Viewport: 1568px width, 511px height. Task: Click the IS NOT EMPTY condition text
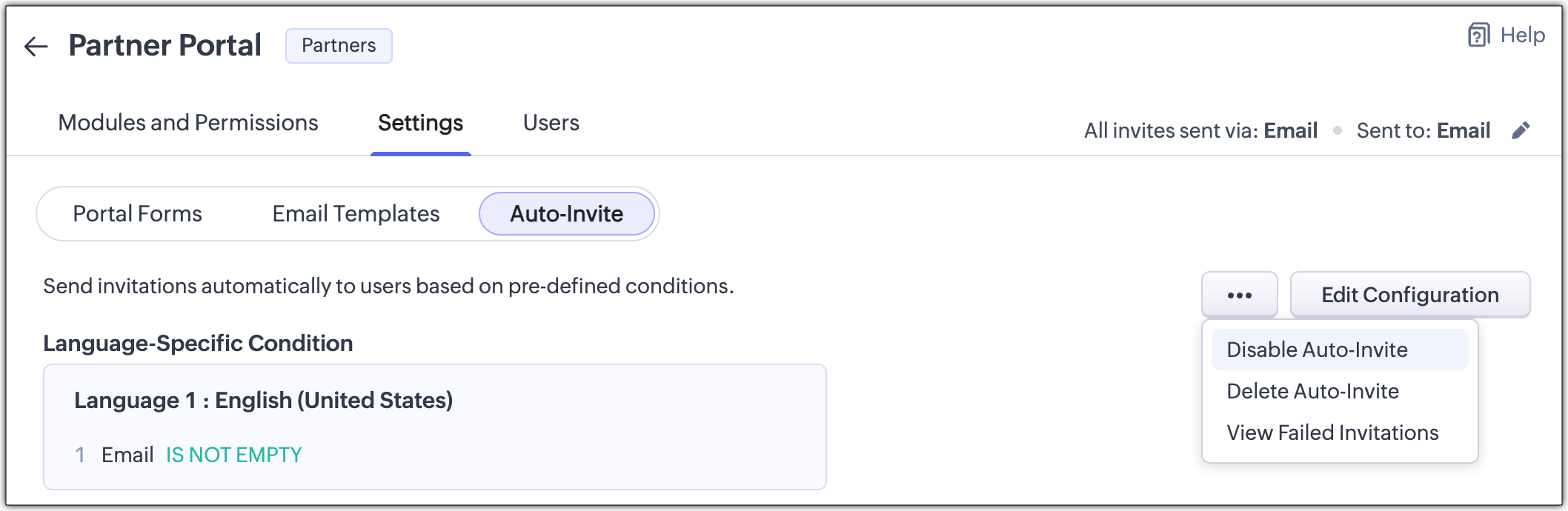(233, 455)
